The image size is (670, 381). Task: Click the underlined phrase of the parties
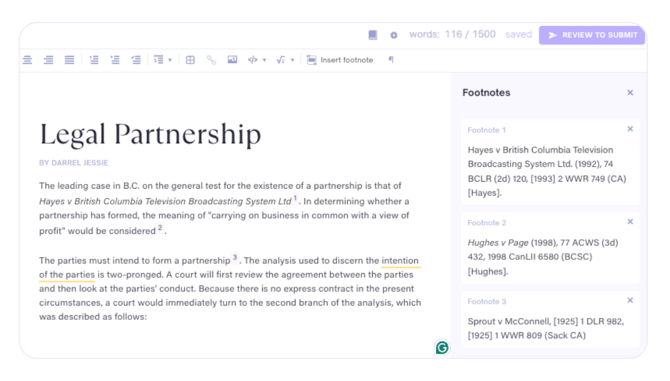(x=67, y=275)
